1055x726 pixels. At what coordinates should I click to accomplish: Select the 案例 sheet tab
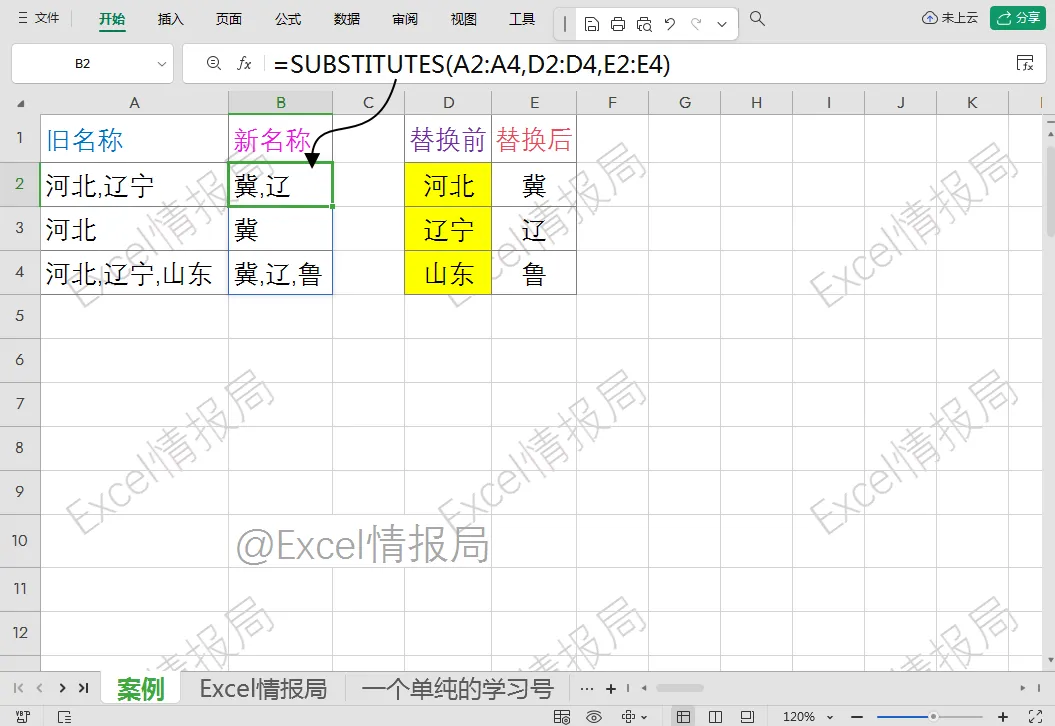(141, 688)
